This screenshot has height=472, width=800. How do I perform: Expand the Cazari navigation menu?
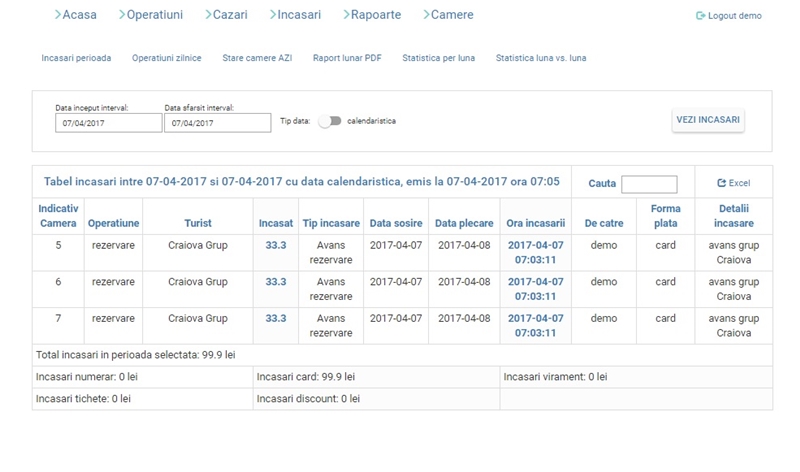tap(229, 15)
